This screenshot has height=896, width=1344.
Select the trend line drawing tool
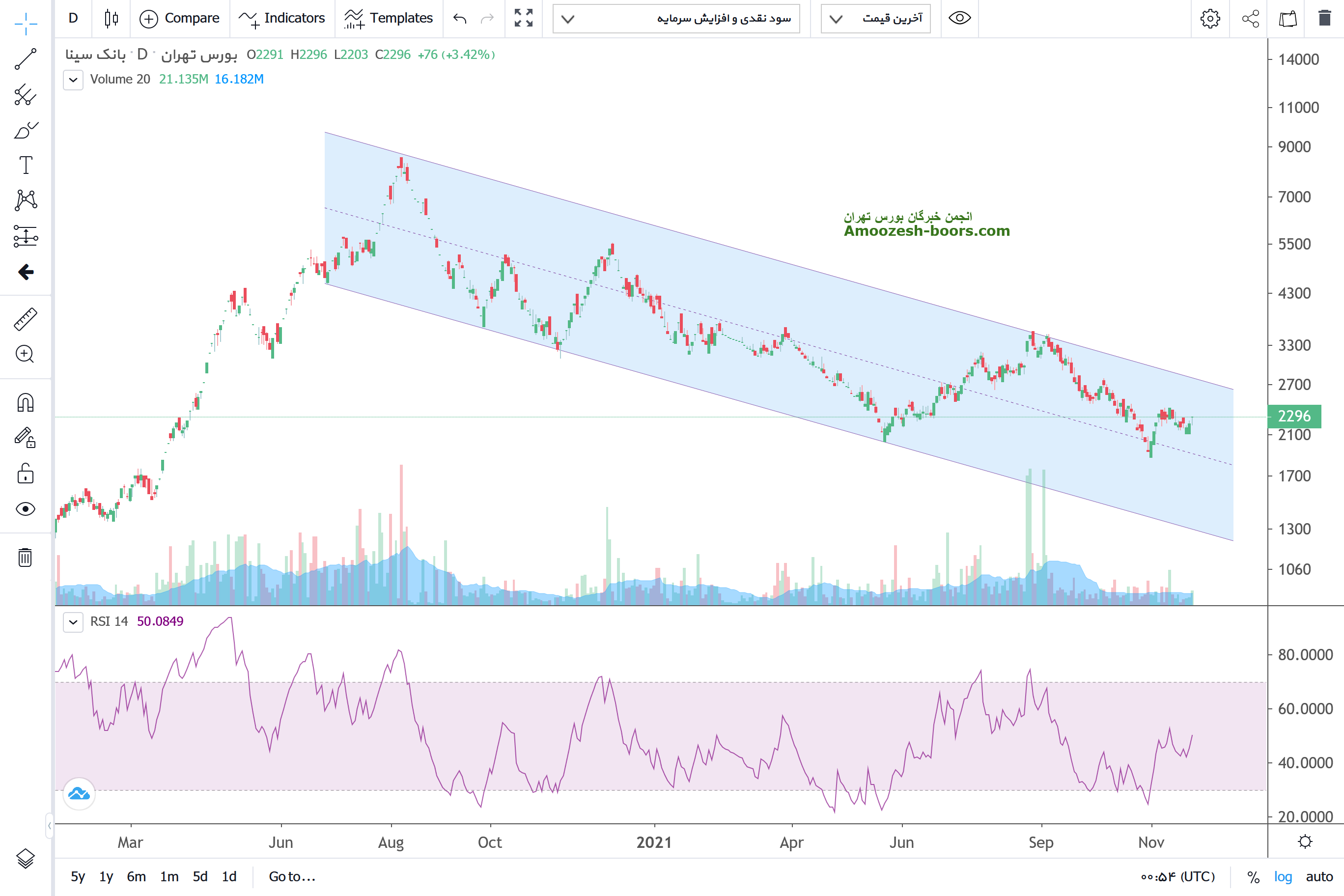coord(25,59)
